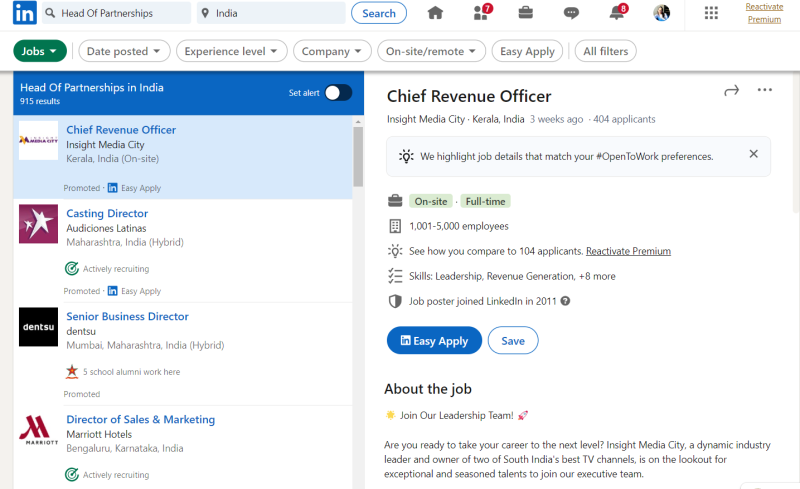Share the Chief Revenue Officer job via arrow icon
The height and width of the screenshot is (489, 800).
click(731, 91)
